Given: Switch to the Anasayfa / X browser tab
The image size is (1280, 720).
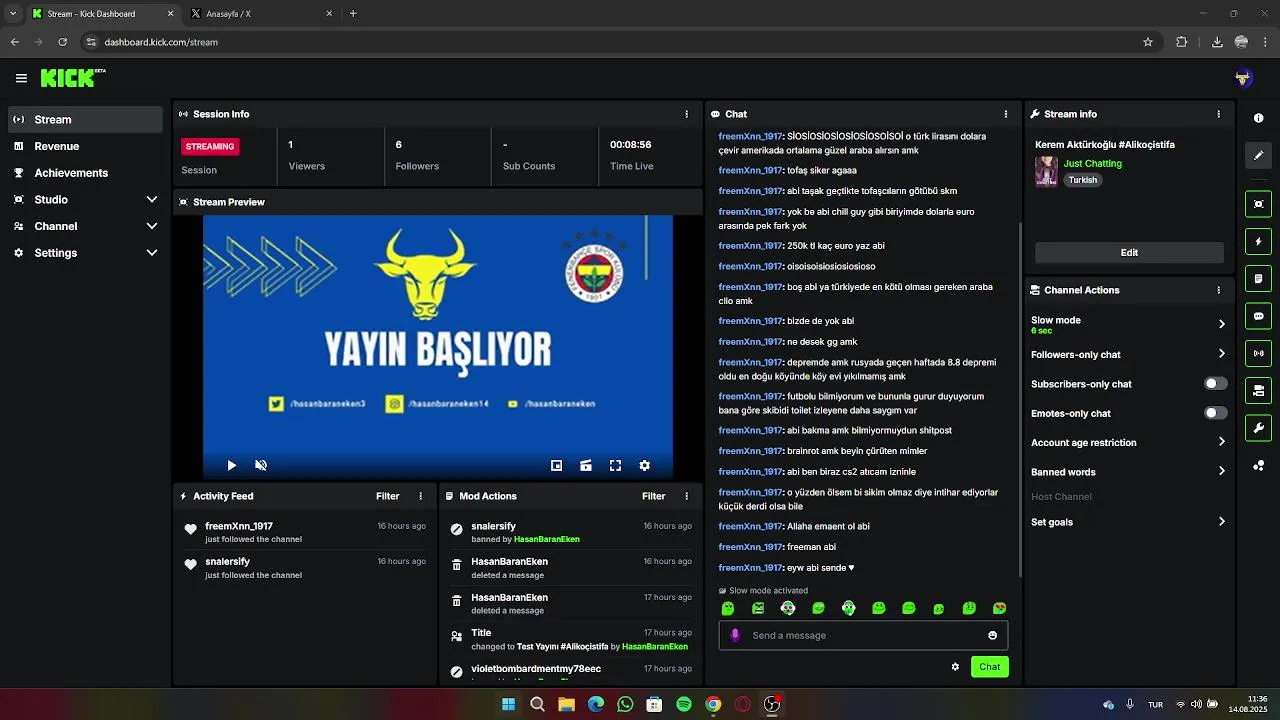Looking at the screenshot, I should coord(262,14).
